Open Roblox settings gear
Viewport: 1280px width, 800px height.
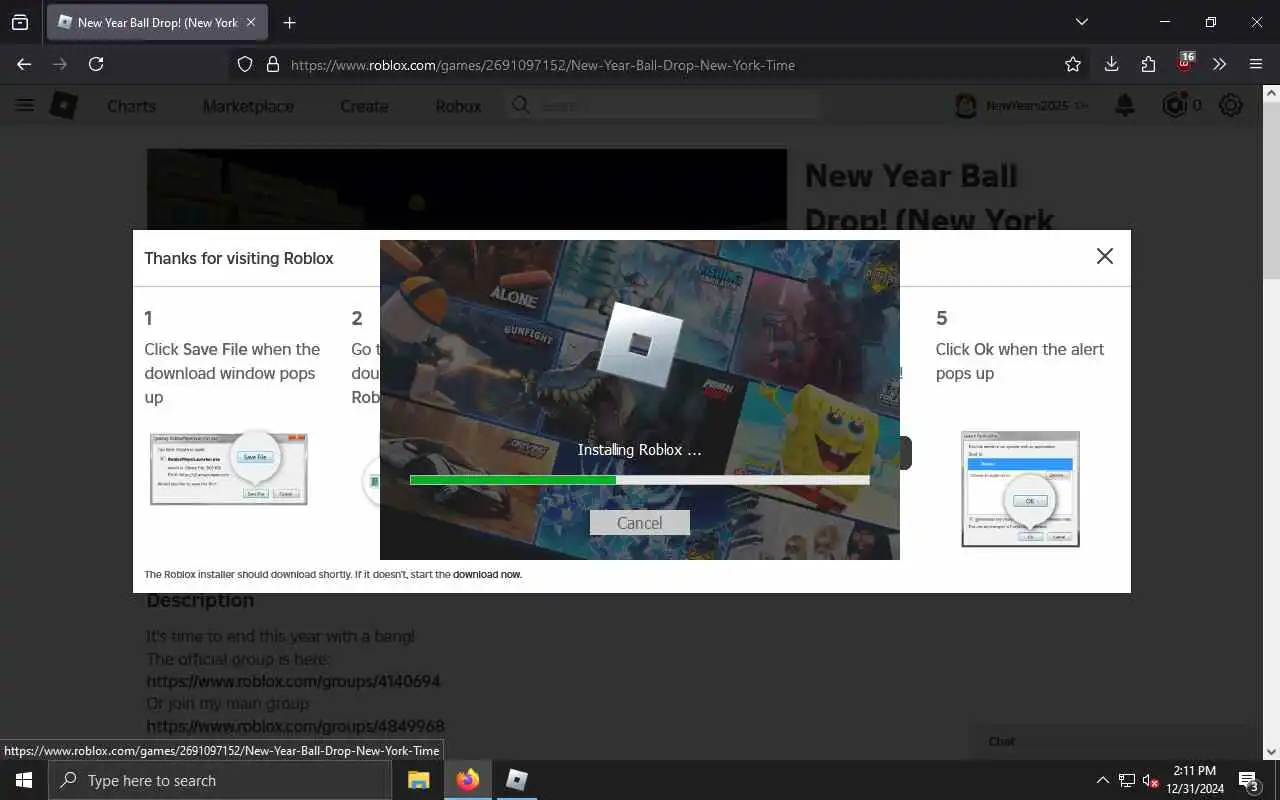click(x=1231, y=105)
